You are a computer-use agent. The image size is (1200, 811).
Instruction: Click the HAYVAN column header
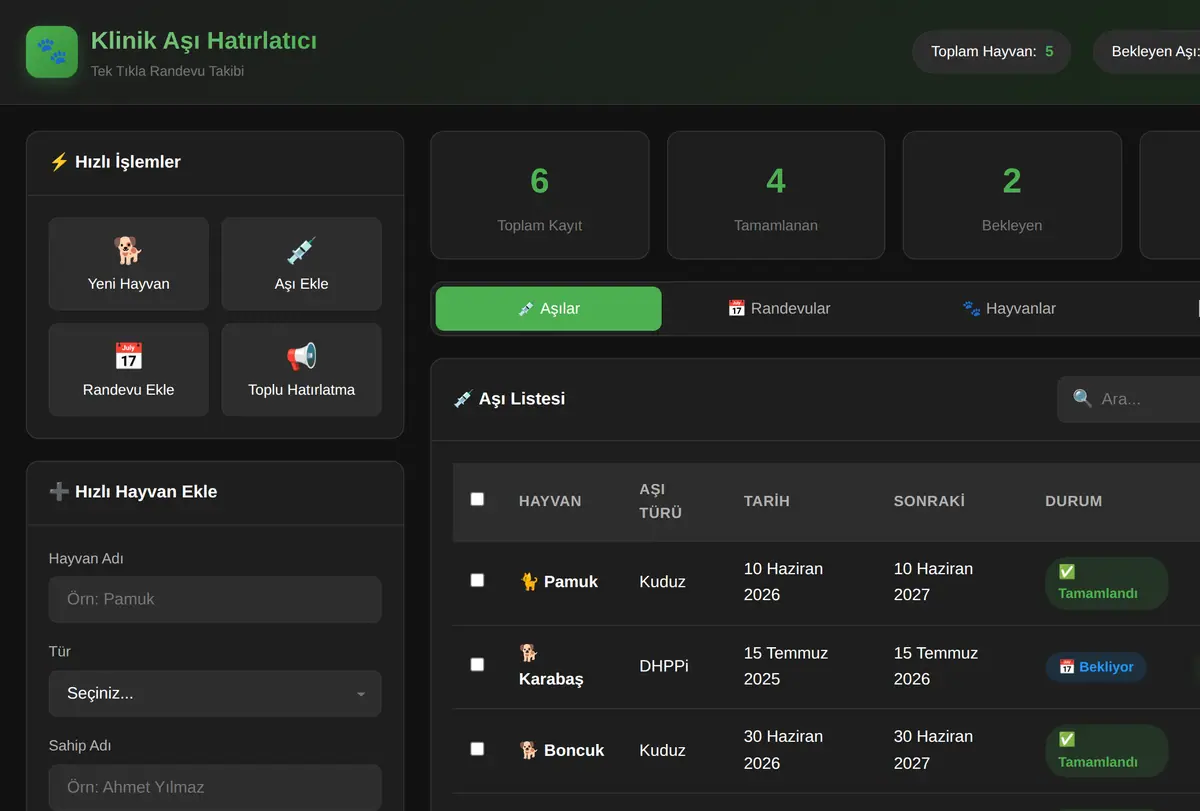(550, 501)
